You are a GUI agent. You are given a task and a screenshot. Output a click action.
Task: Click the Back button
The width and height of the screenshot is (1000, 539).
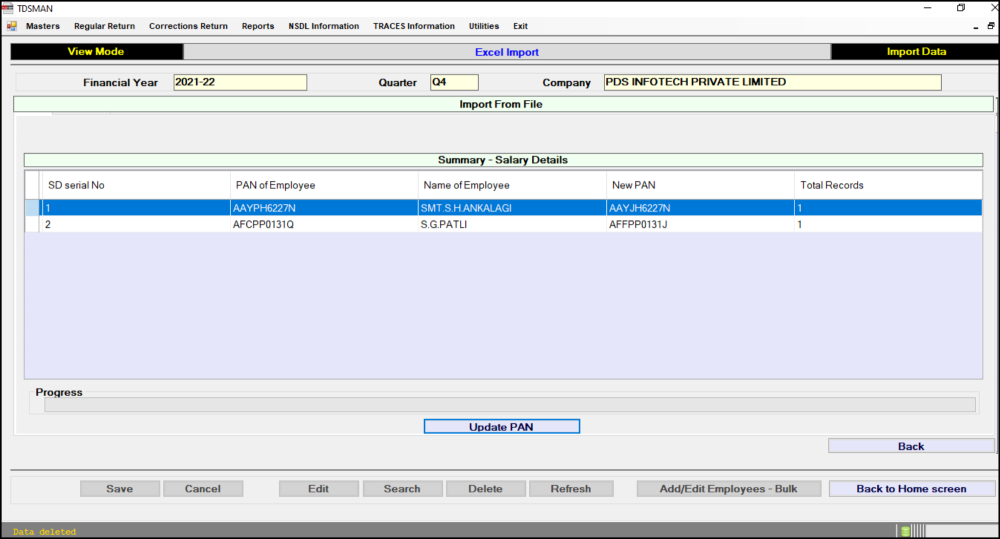[x=911, y=446]
